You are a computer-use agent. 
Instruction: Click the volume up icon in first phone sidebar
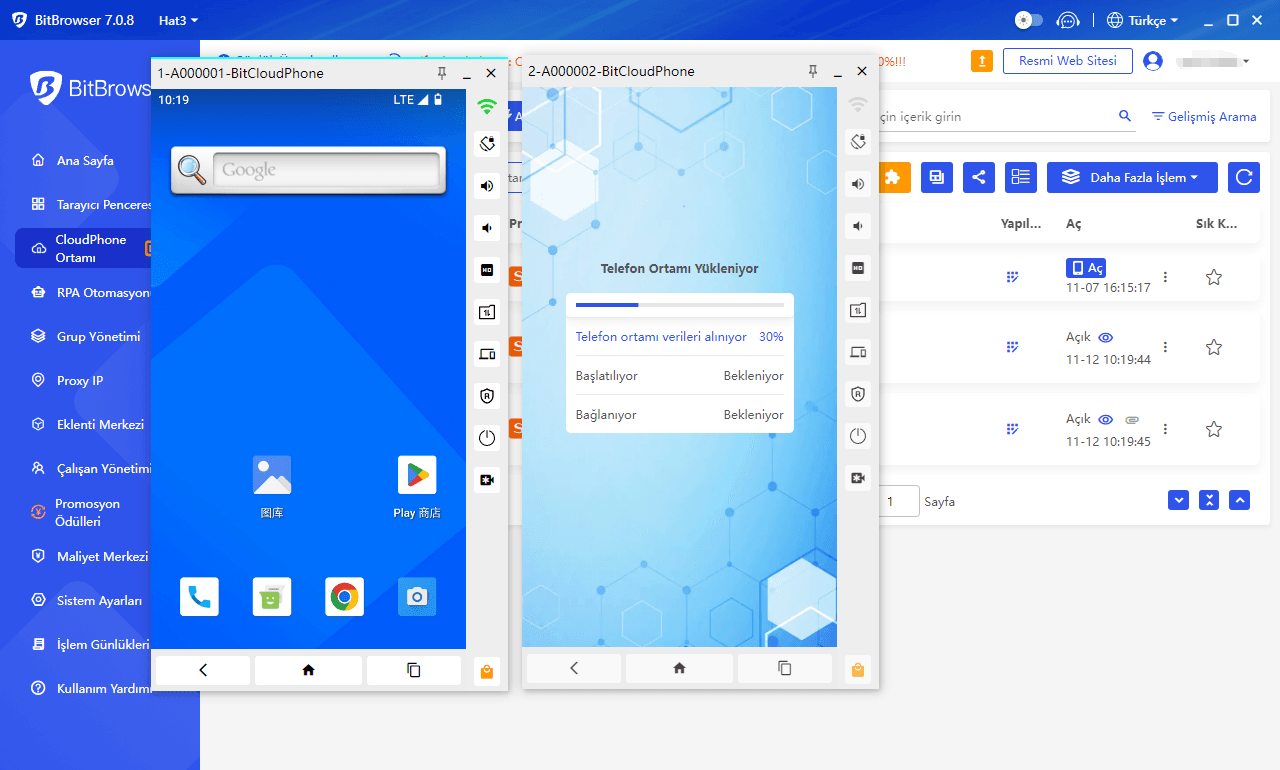pyautogui.click(x=487, y=186)
